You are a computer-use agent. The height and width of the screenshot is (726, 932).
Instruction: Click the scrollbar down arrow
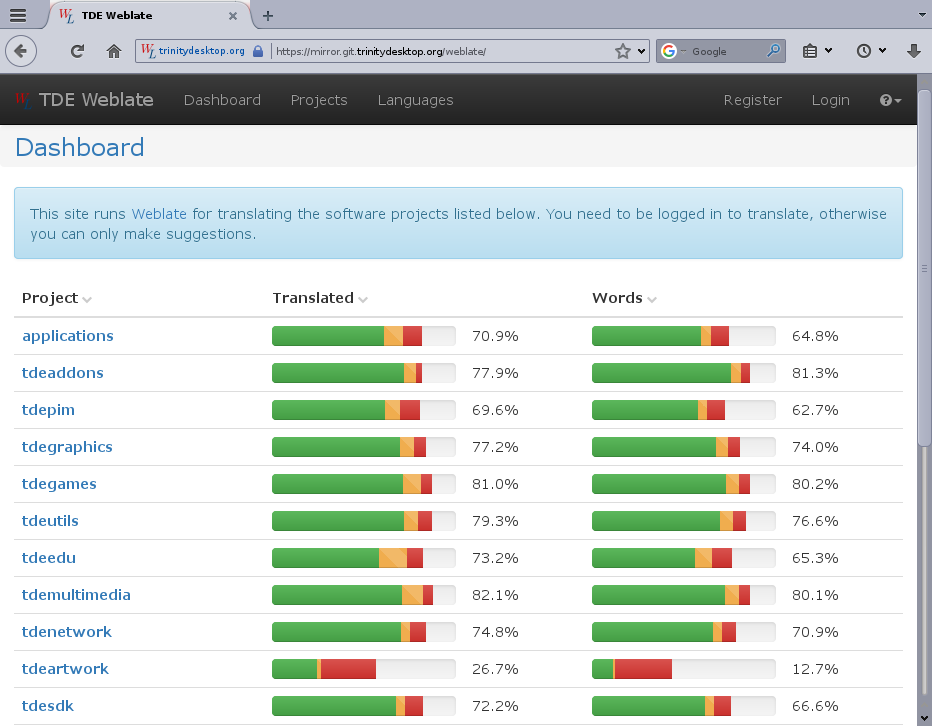coord(924,718)
